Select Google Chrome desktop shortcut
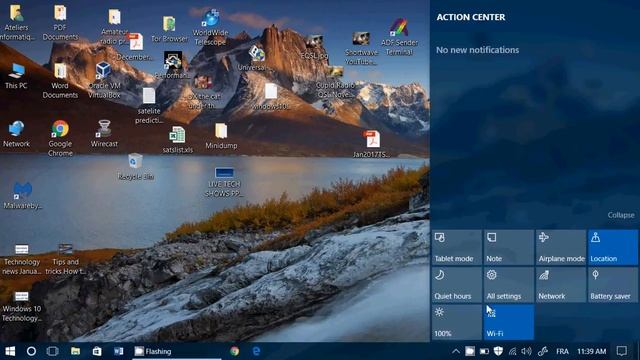 60,139
